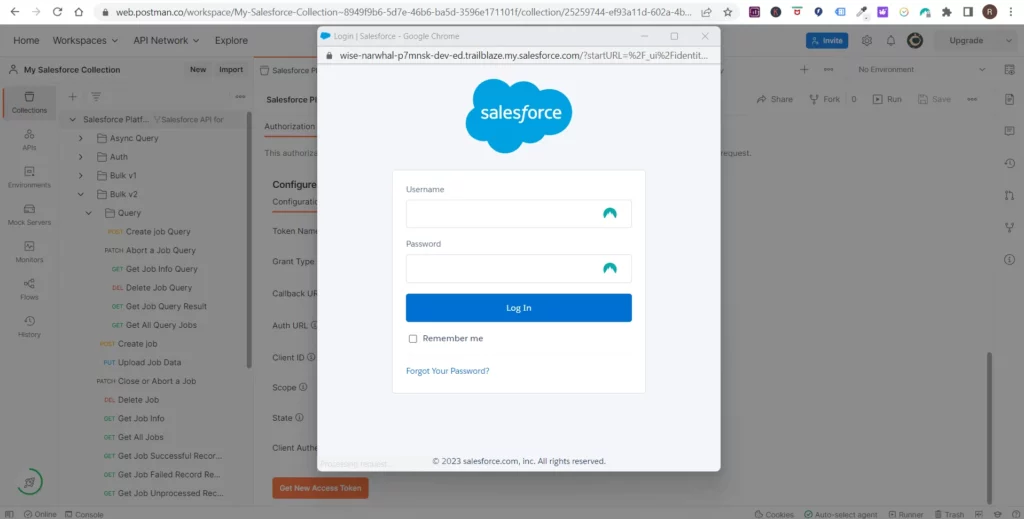Click the collections list vertical scrollbar

[x=249, y=240]
